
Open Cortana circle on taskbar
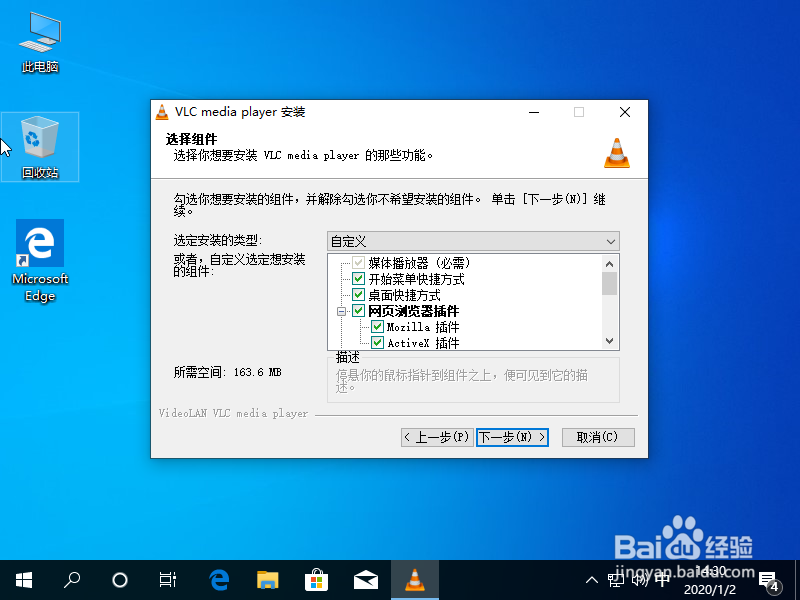point(120,580)
